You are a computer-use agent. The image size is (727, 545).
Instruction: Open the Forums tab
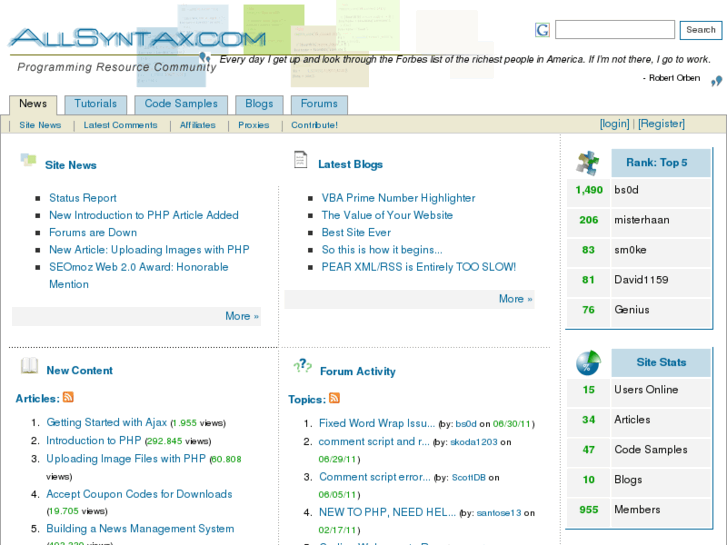point(319,104)
